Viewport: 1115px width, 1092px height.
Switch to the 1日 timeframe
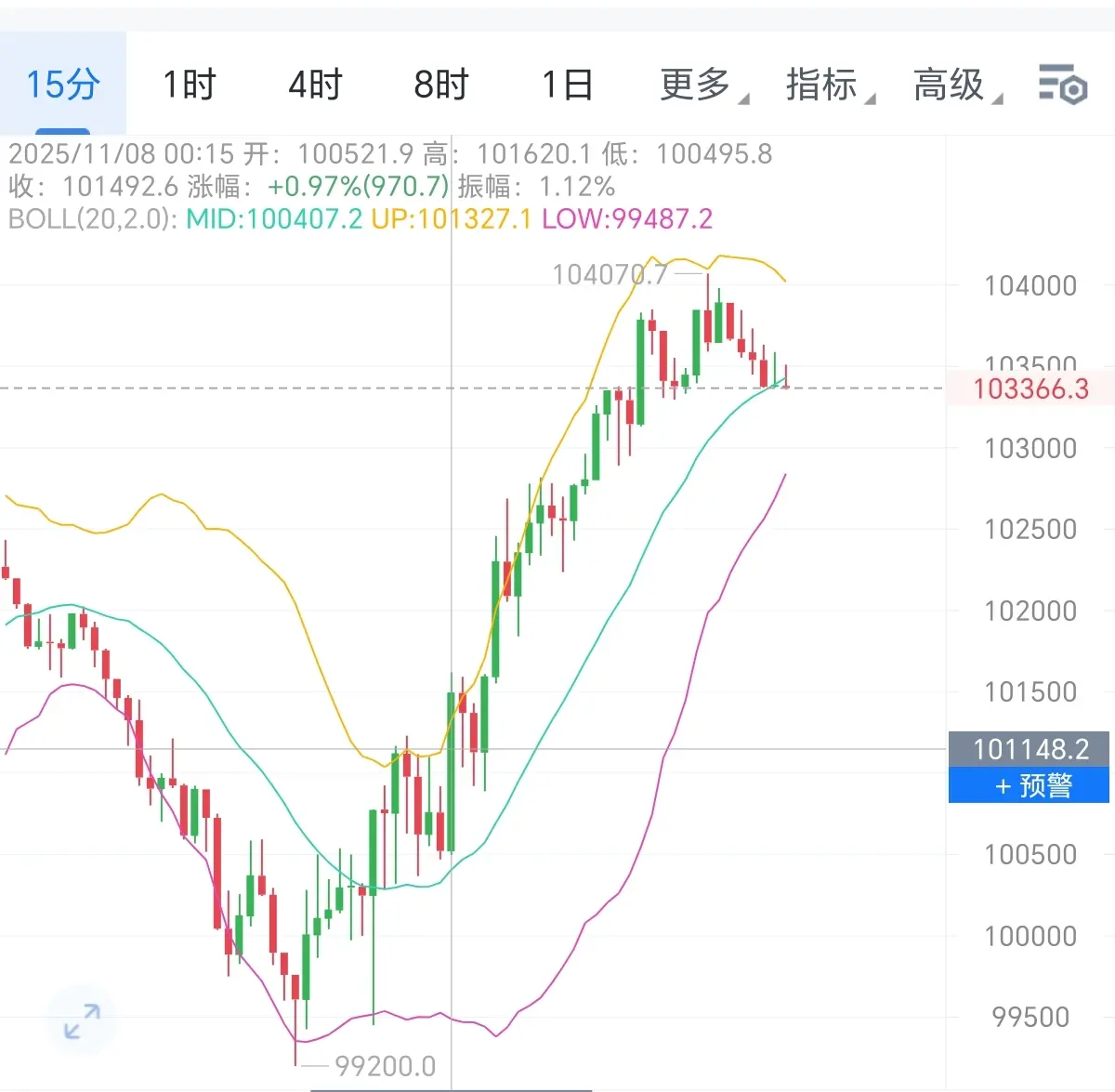pyautogui.click(x=567, y=85)
